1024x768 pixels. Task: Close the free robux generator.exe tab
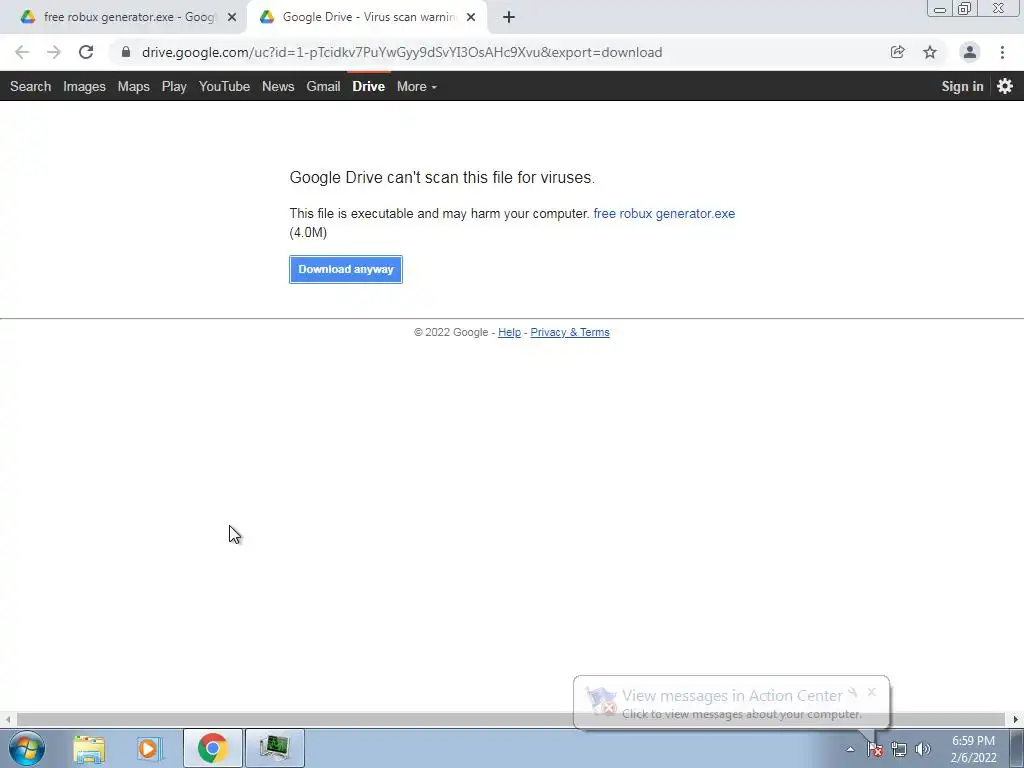(x=232, y=17)
